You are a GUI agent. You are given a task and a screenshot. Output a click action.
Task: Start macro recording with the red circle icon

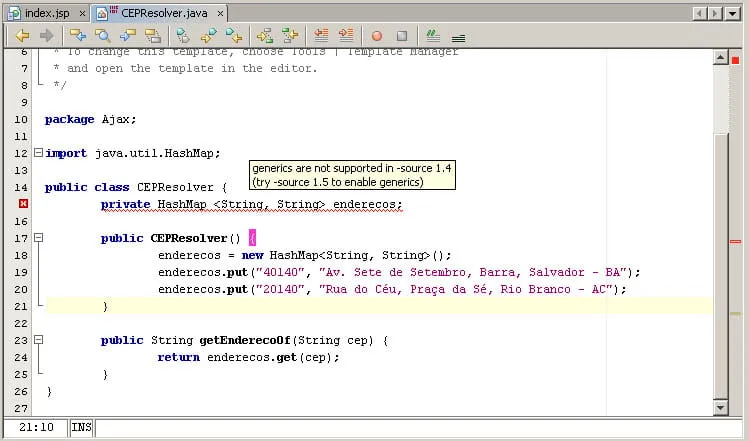tap(377, 35)
